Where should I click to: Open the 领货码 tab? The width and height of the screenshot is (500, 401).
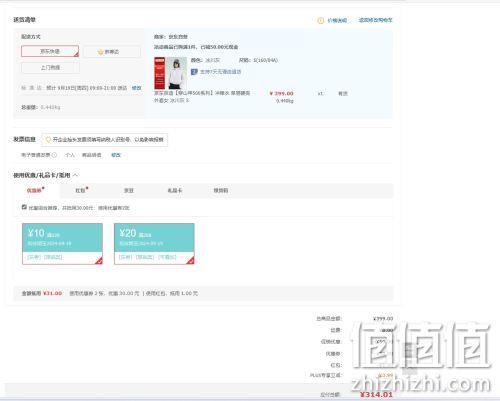pos(221,190)
